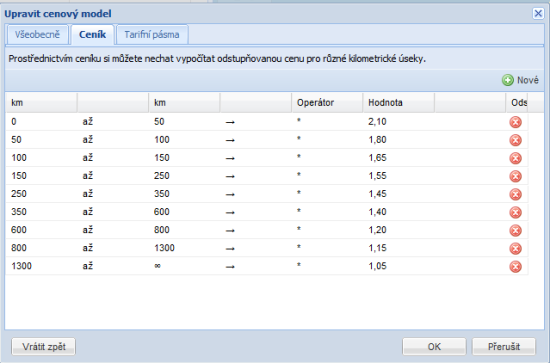Delete the 800 až 1300 km price row
550x363 pixels.
pos(515,249)
